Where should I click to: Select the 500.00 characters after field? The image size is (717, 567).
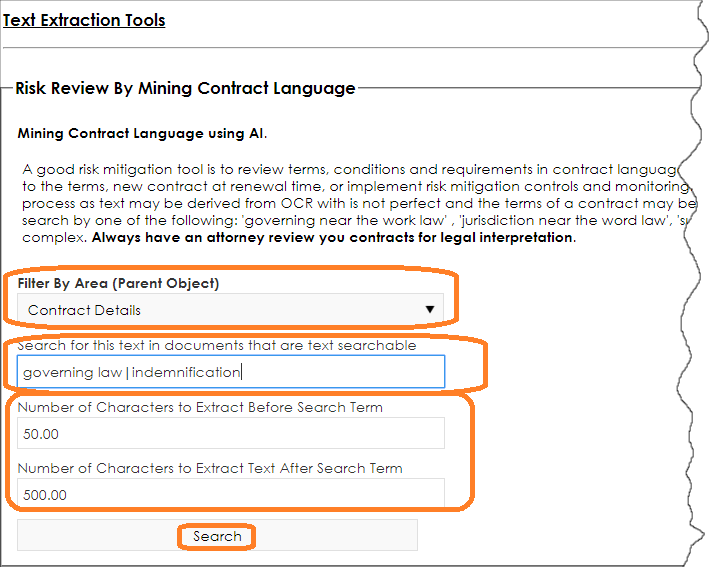[x=231, y=493]
